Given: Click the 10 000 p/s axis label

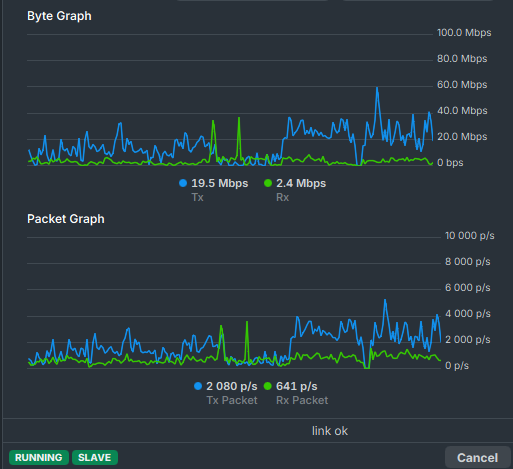Looking at the screenshot, I should click(470, 236).
